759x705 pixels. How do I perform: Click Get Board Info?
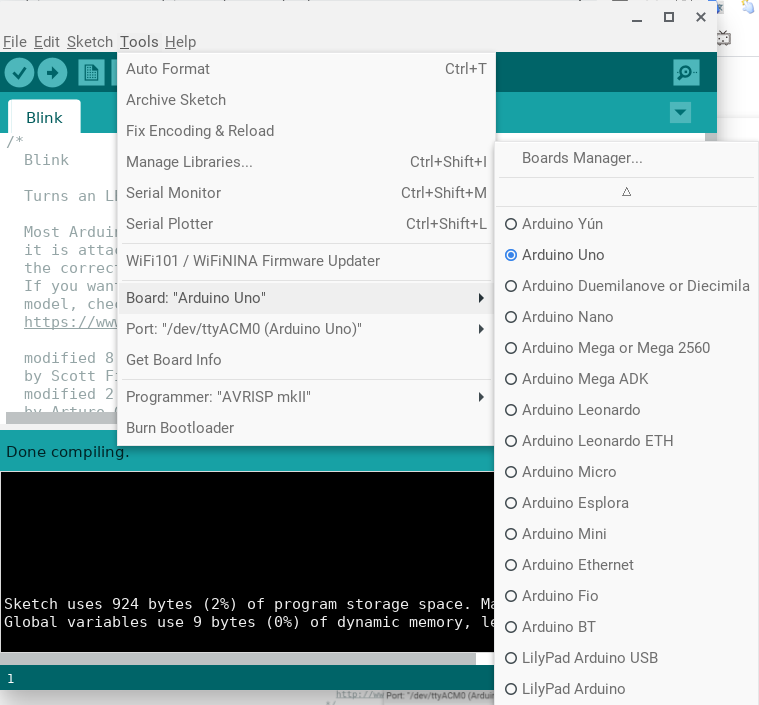tap(306, 360)
